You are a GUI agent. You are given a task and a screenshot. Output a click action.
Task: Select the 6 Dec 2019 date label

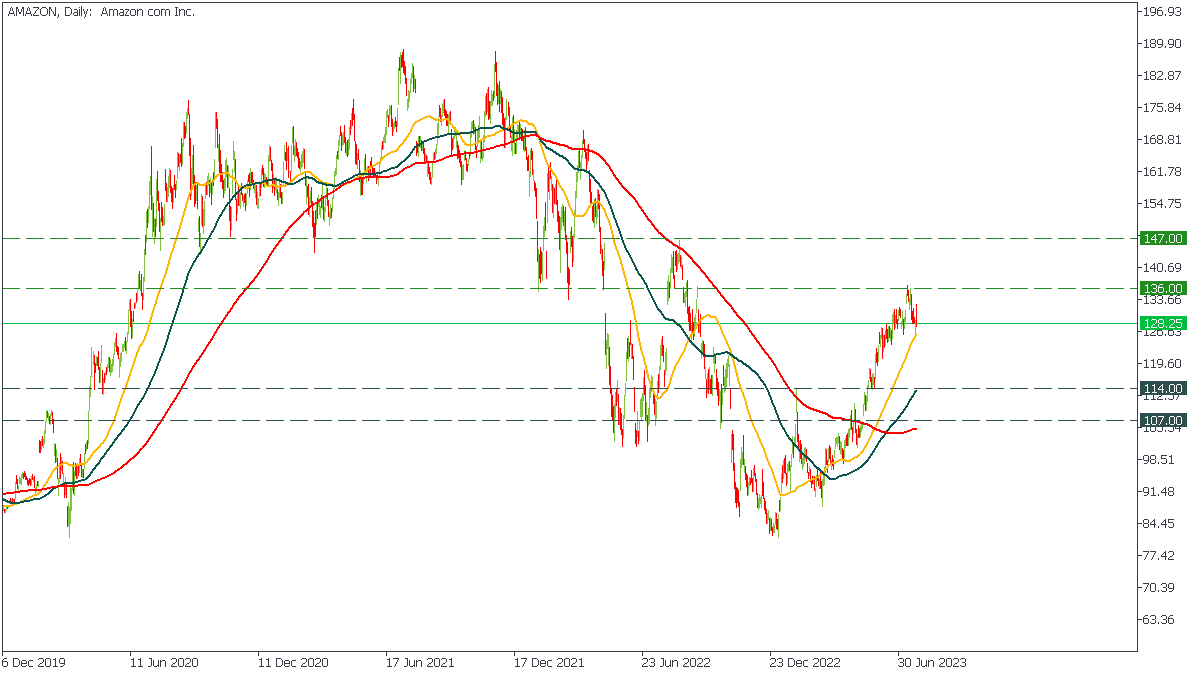(x=34, y=662)
